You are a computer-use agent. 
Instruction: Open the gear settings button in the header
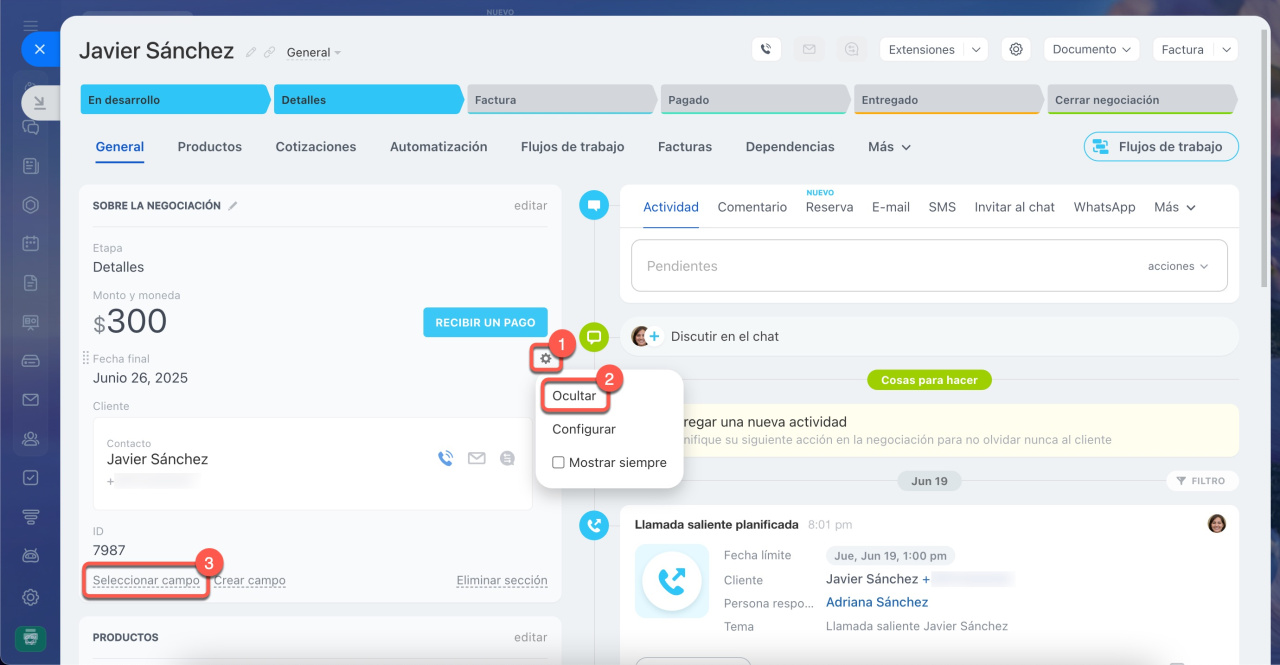(x=1016, y=49)
